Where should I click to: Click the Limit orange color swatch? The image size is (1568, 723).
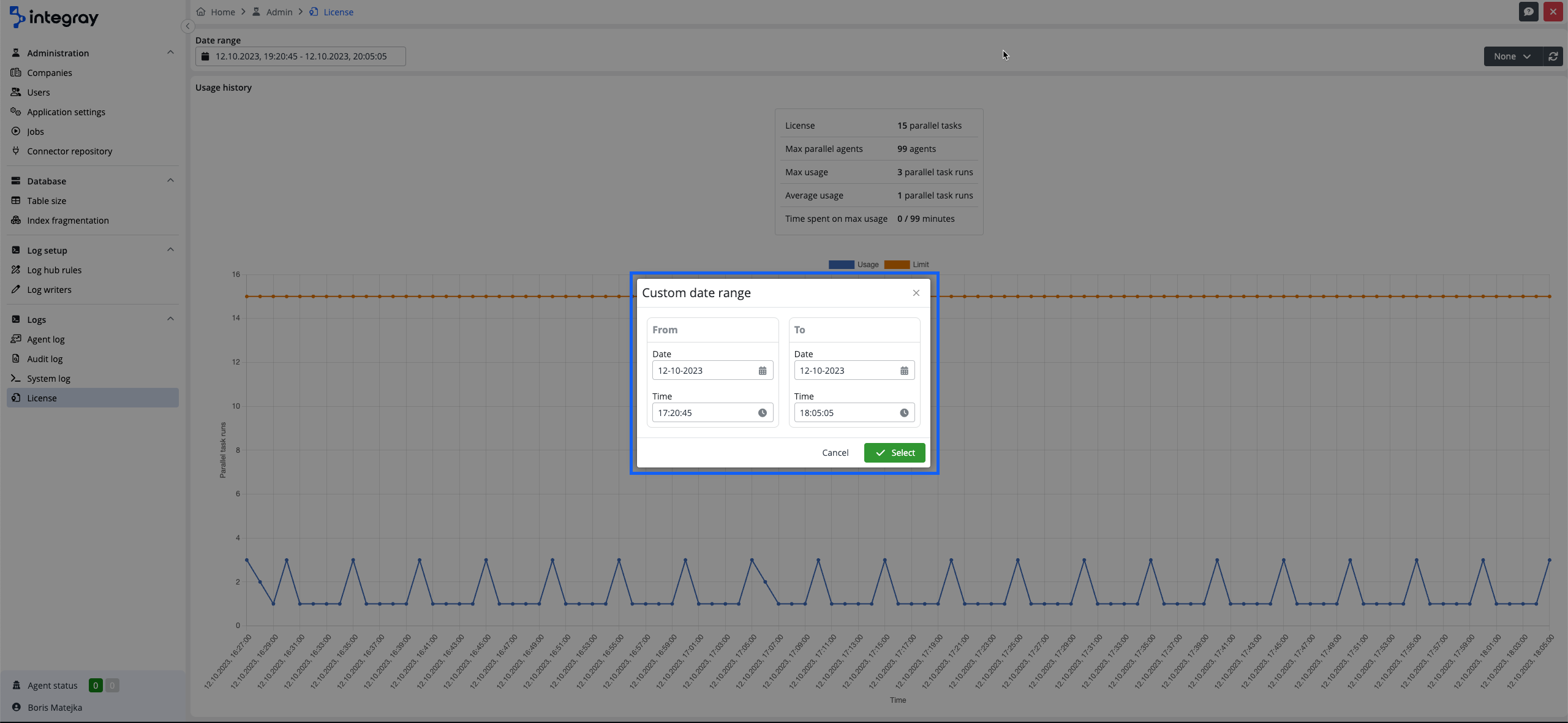point(897,265)
